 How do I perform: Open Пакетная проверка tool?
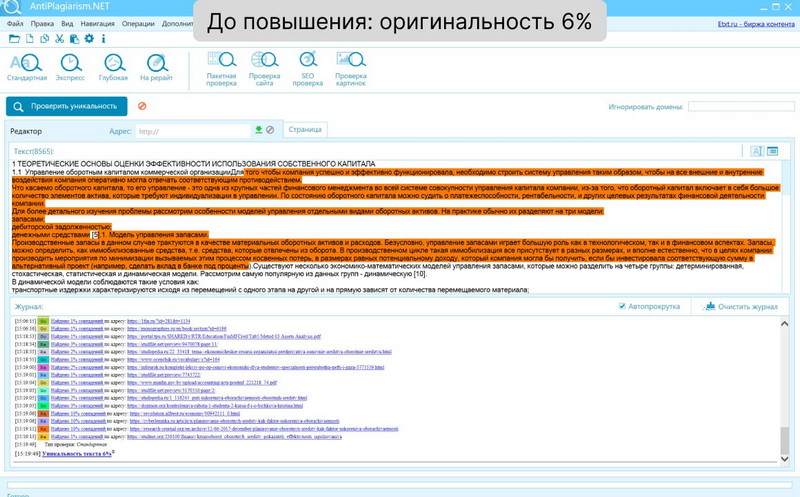point(221,68)
